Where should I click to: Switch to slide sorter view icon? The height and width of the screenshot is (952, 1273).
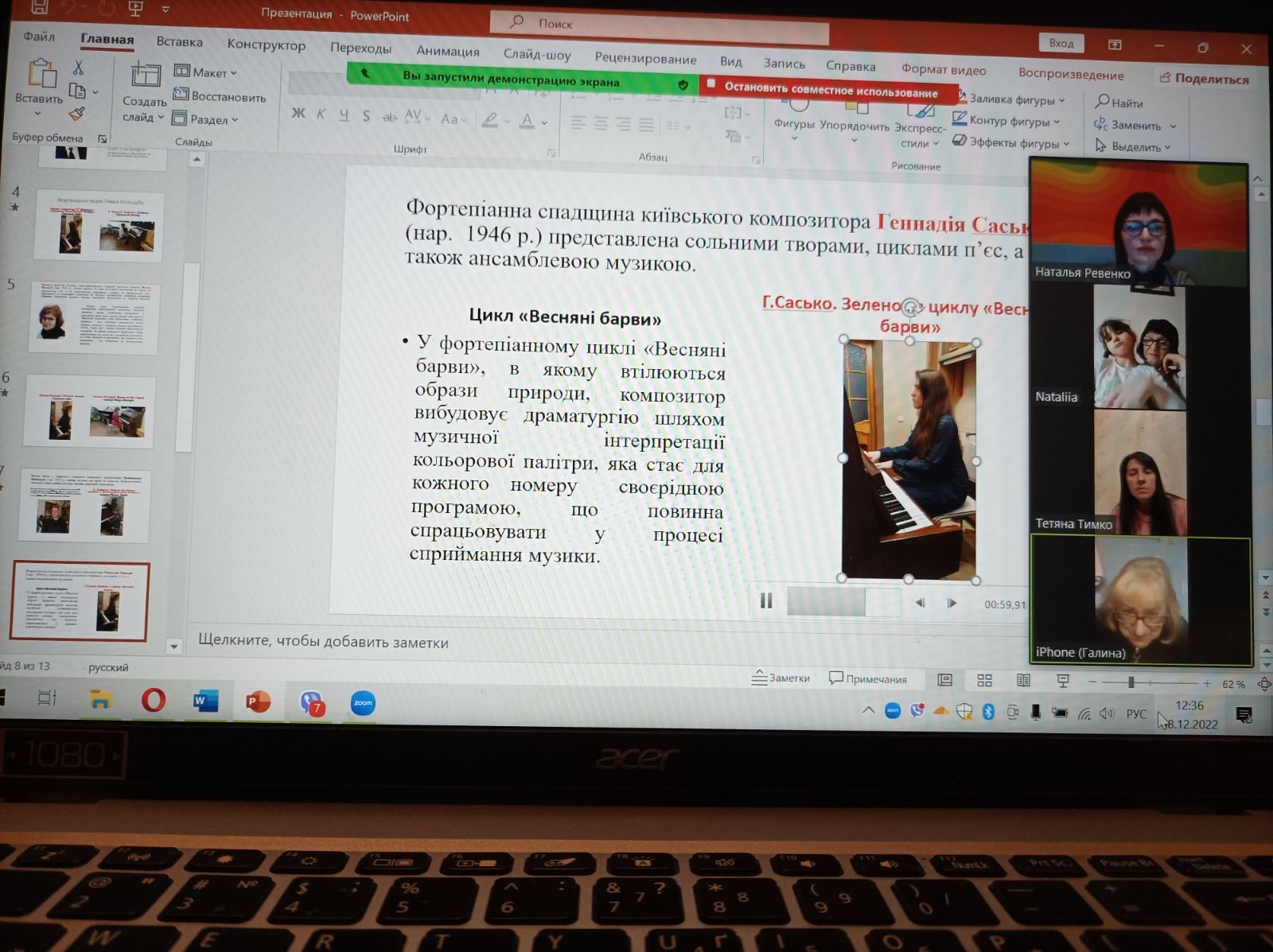tap(984, 680)
